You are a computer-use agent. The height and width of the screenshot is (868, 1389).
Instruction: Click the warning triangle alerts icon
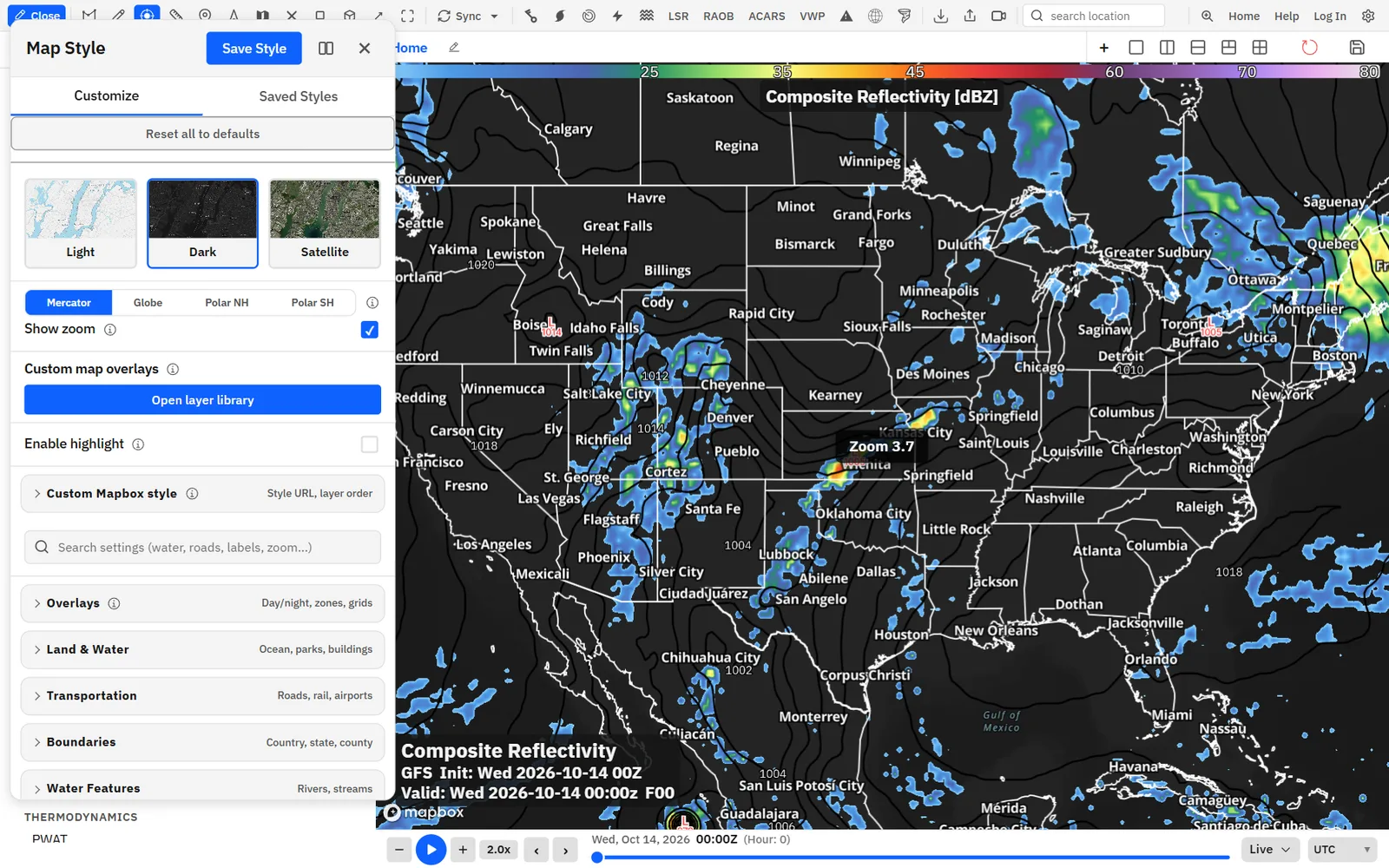tap(846, 16)
